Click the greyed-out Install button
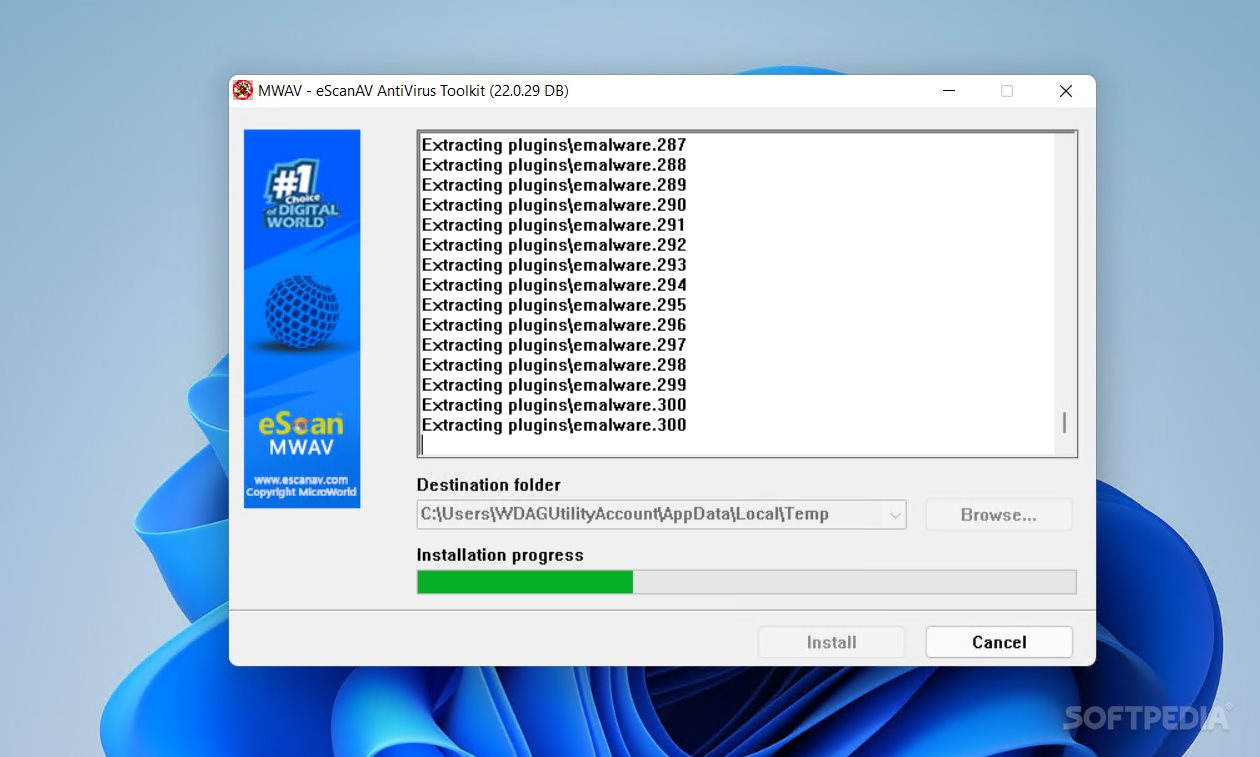 (831, 642)
